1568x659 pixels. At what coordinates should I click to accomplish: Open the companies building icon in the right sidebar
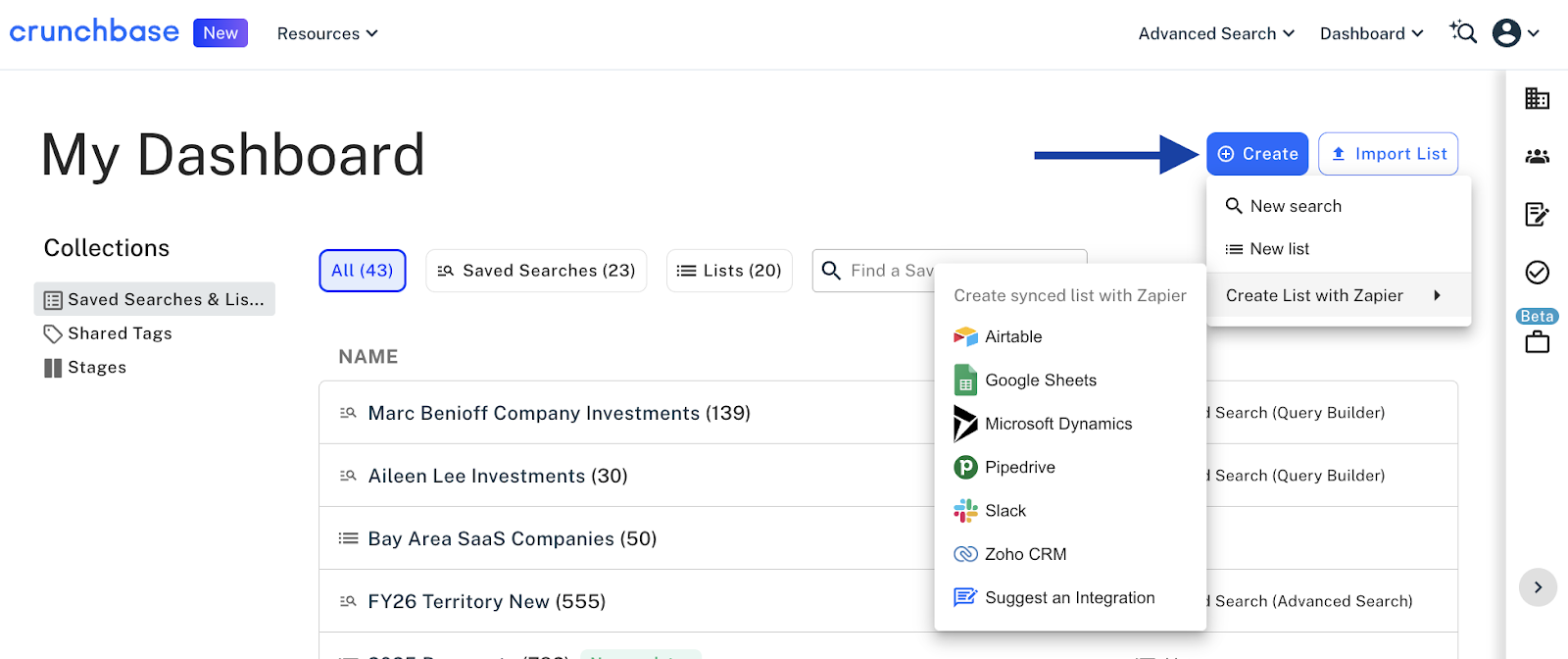click(x=1537, y=98)
